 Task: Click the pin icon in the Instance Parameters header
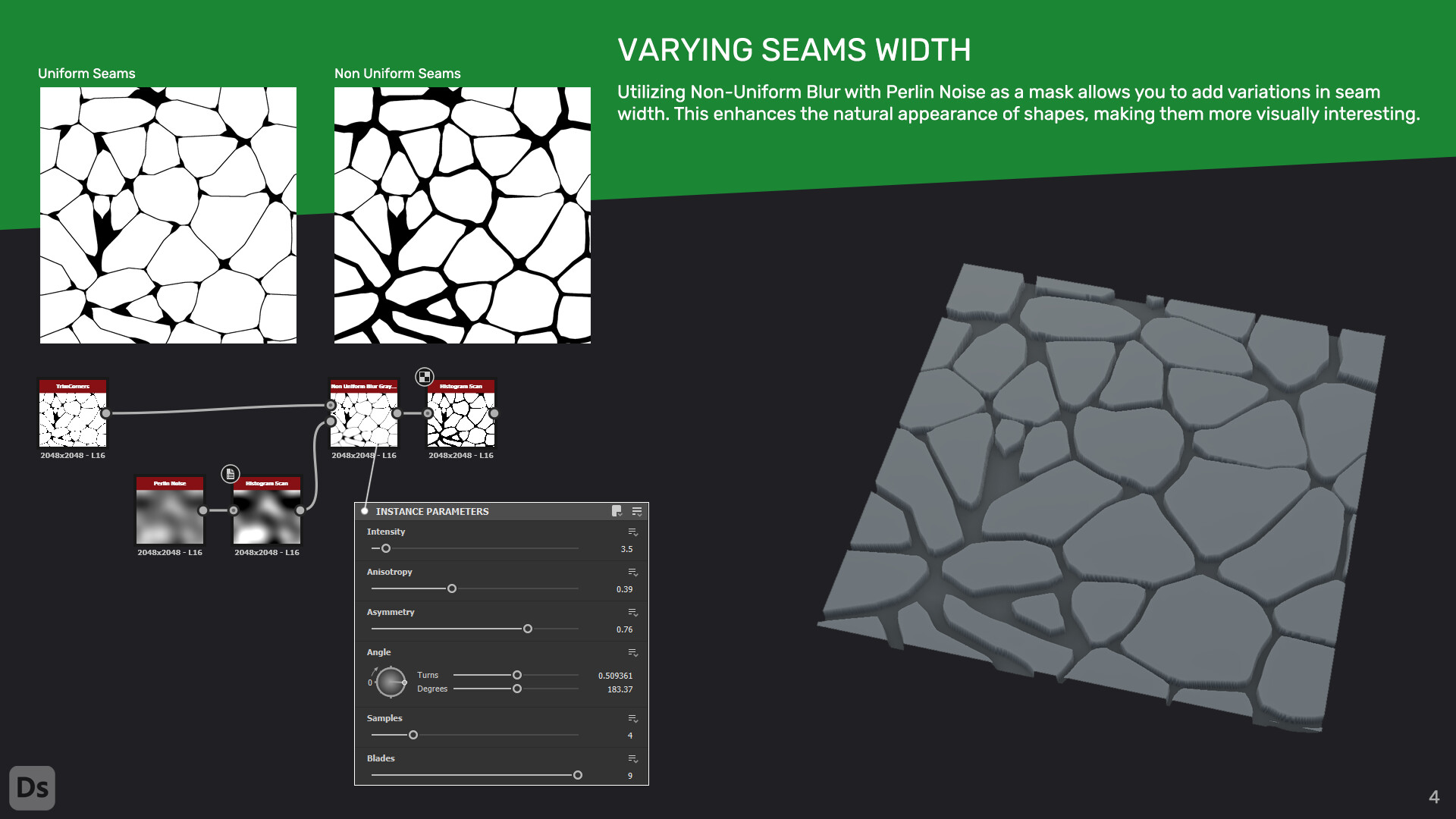click(616, 512)
